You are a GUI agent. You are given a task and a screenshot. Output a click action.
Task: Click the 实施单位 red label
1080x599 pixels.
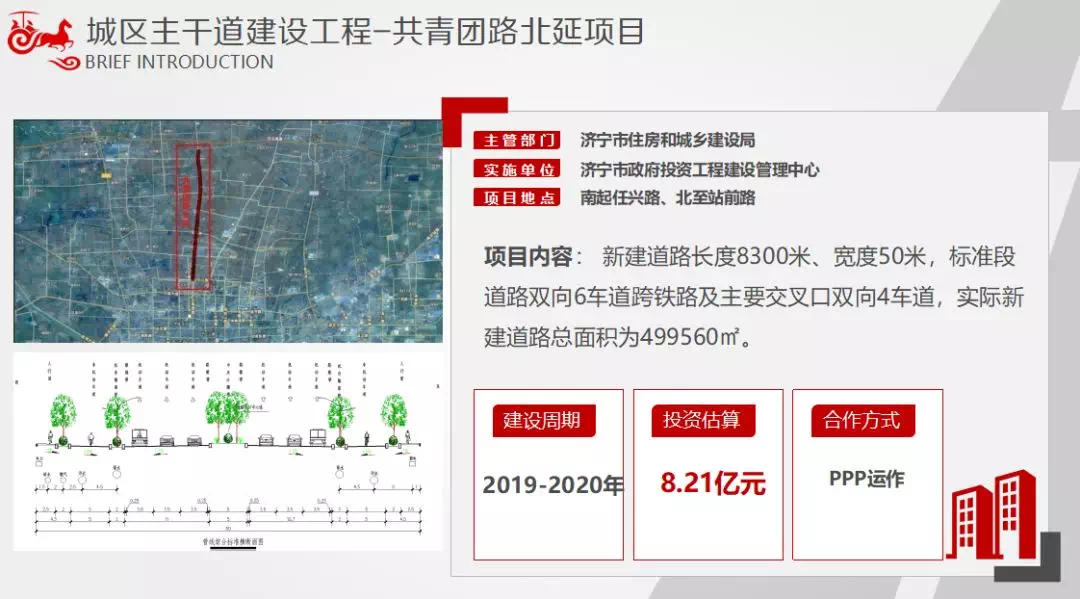click(x=517, y=169)
